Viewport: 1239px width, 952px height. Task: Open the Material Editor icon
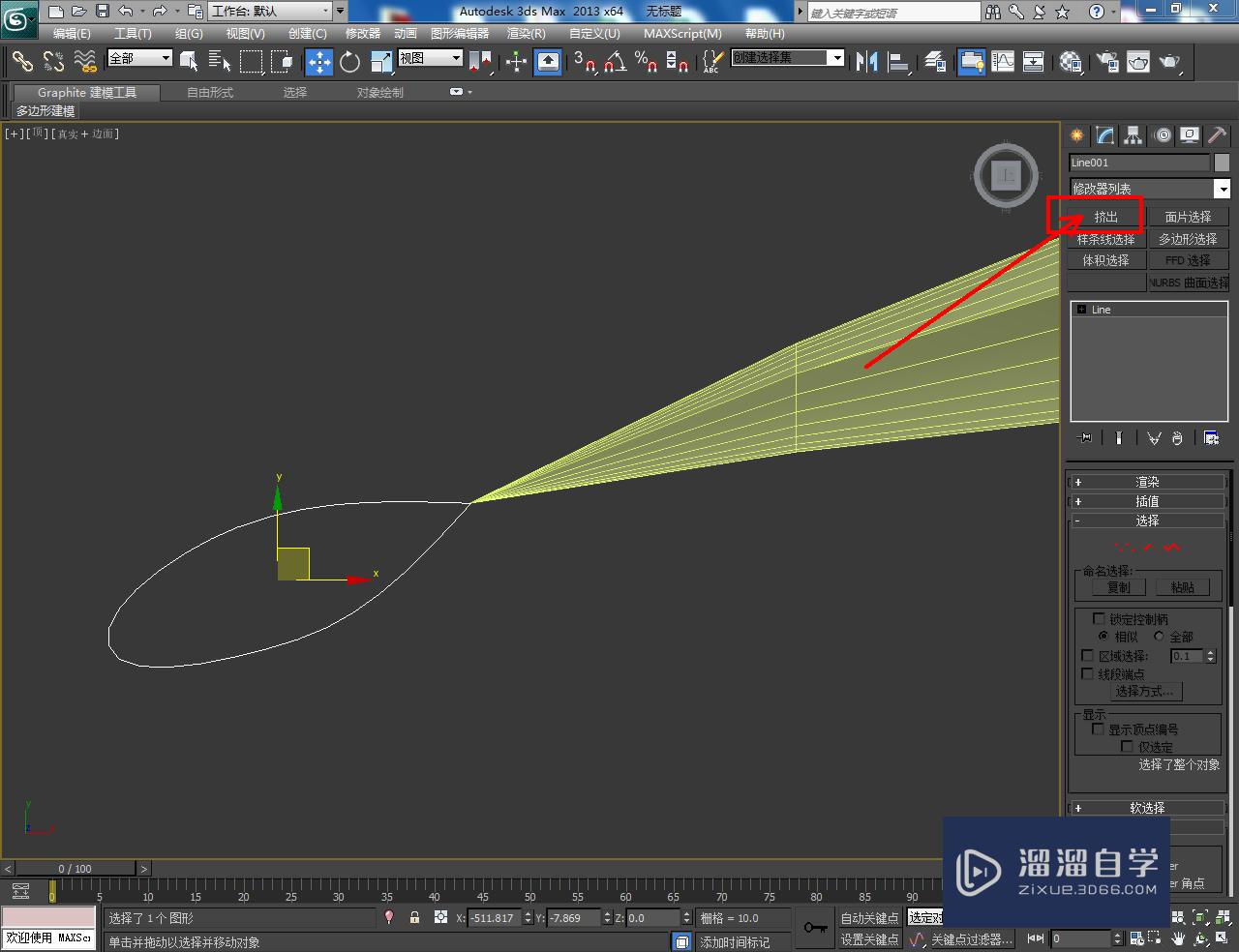1070,62
